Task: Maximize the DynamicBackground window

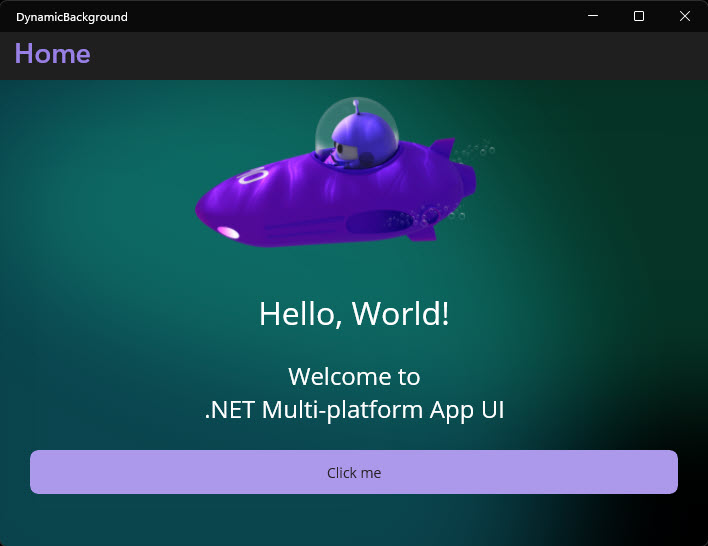Action: [x=639, y=16]
